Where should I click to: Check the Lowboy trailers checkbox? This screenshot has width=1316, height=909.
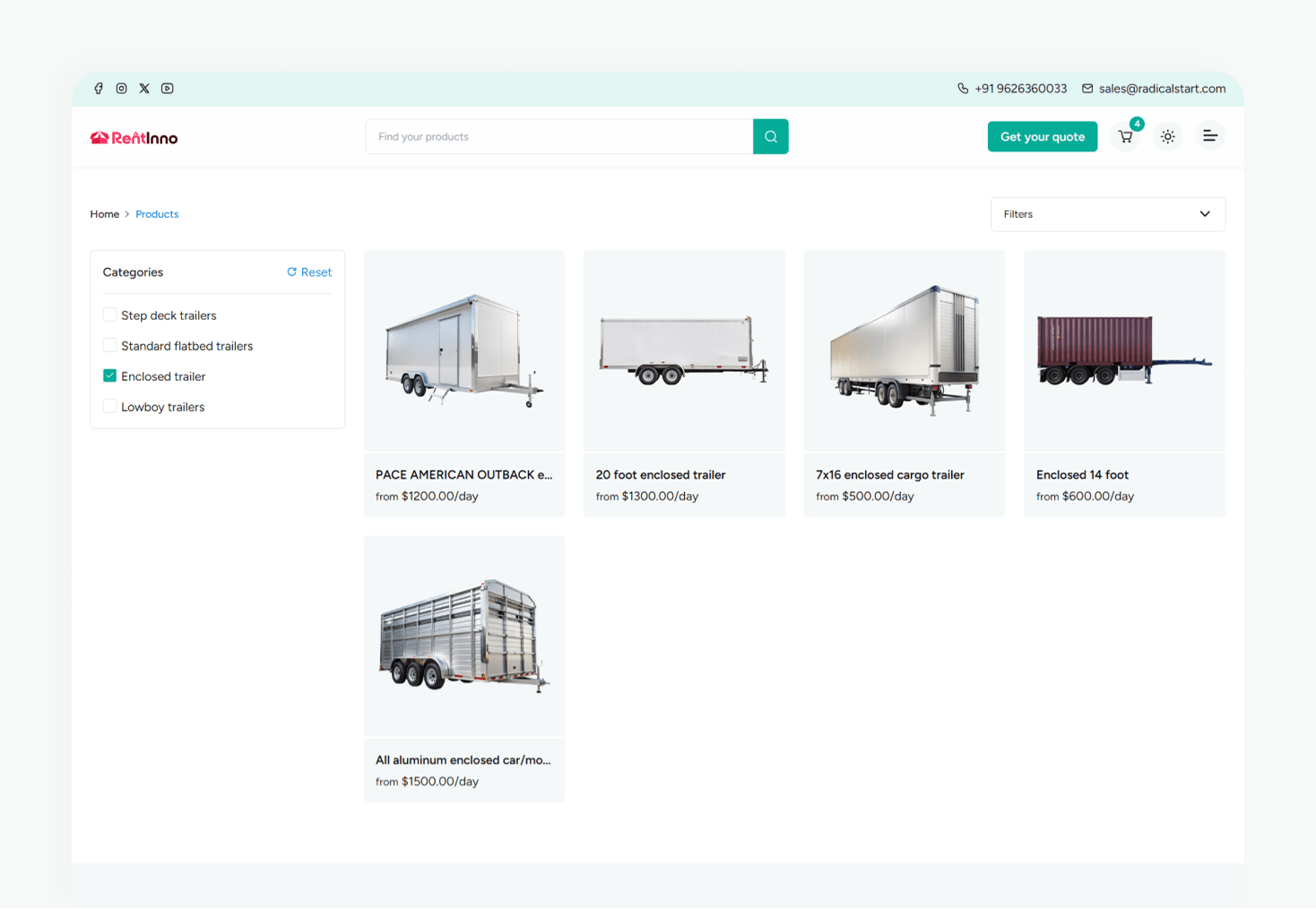[x=109, y=406]
